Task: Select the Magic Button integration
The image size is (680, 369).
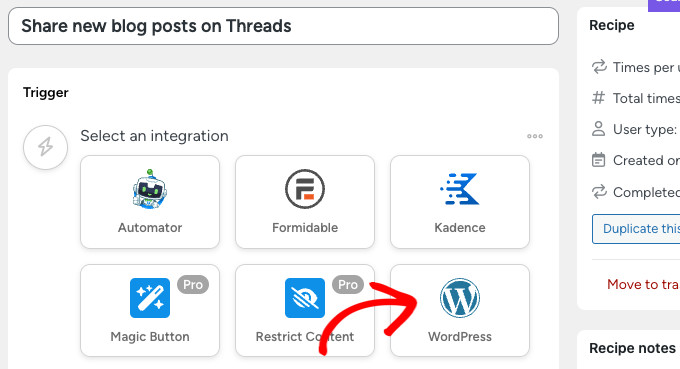Action: click(150, 310)
